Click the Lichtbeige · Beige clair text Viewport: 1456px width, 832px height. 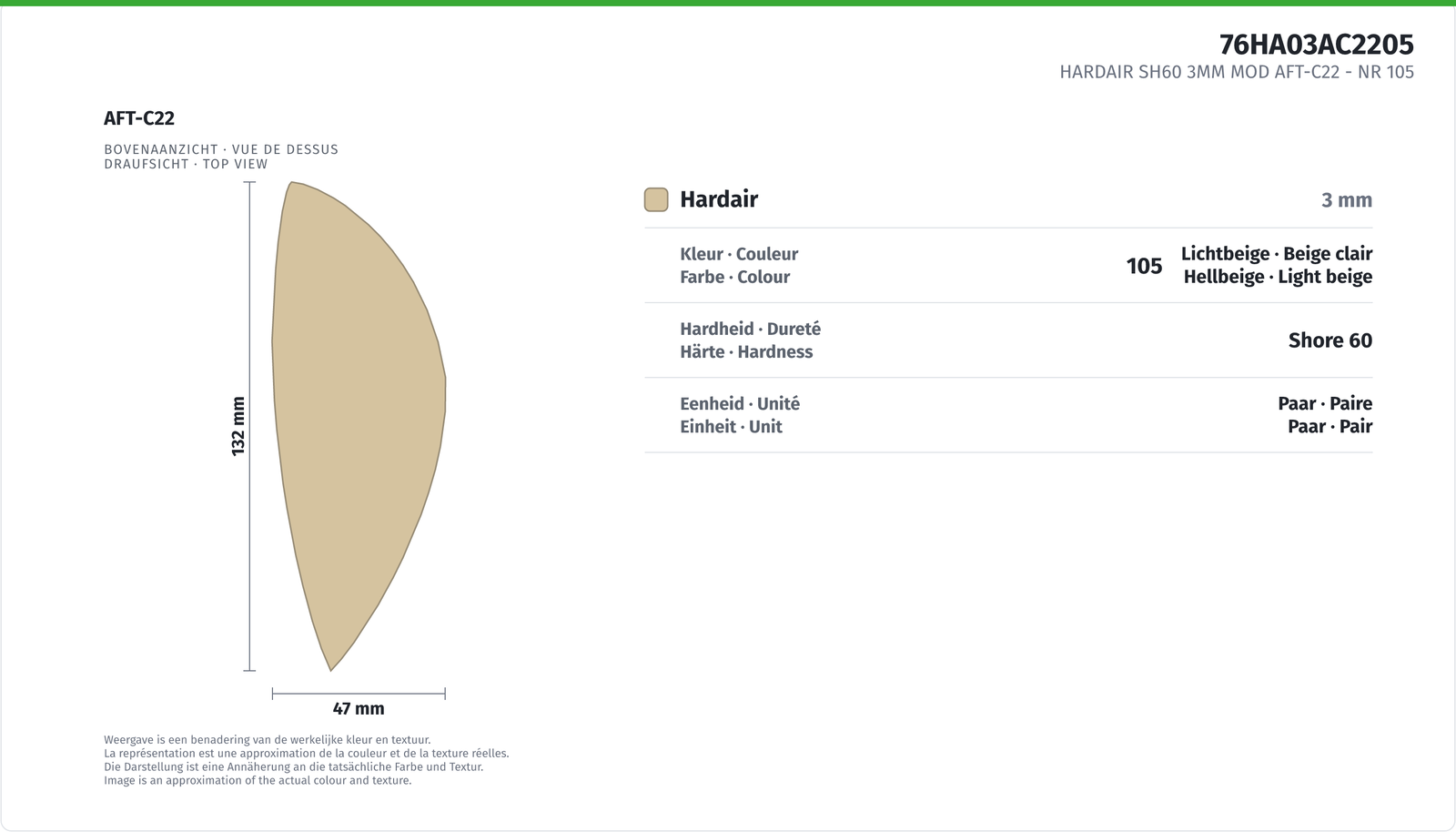coord(1277,254)
